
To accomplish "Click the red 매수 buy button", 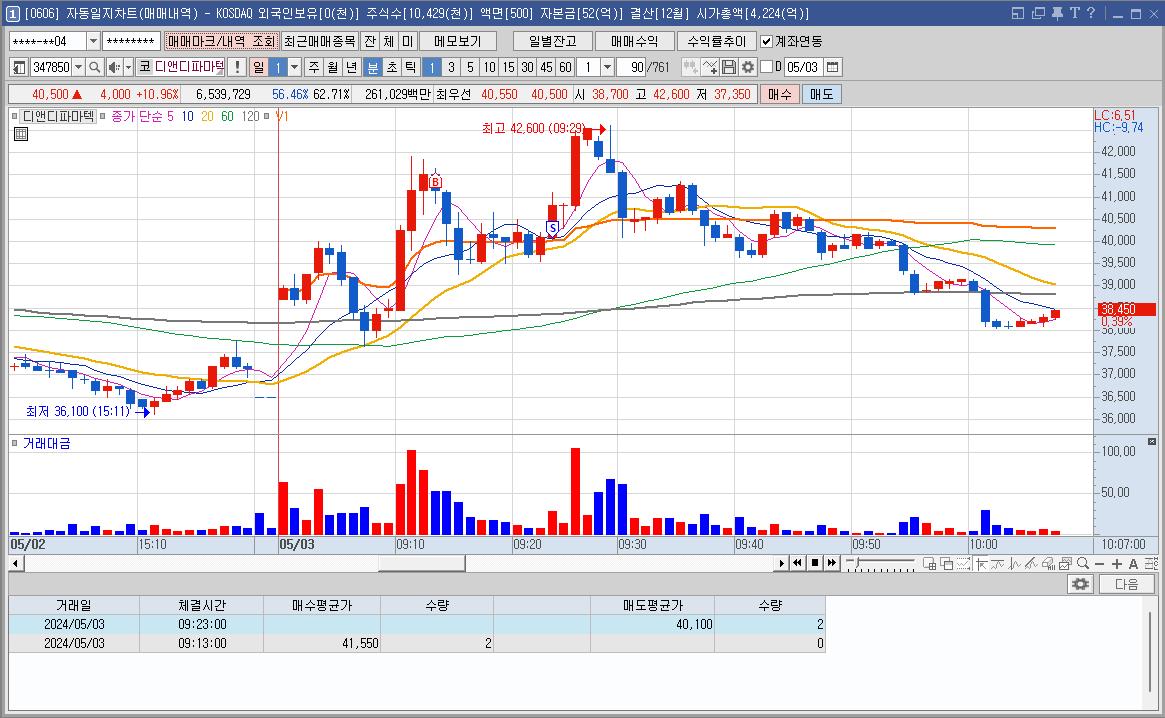I will 779,94.
